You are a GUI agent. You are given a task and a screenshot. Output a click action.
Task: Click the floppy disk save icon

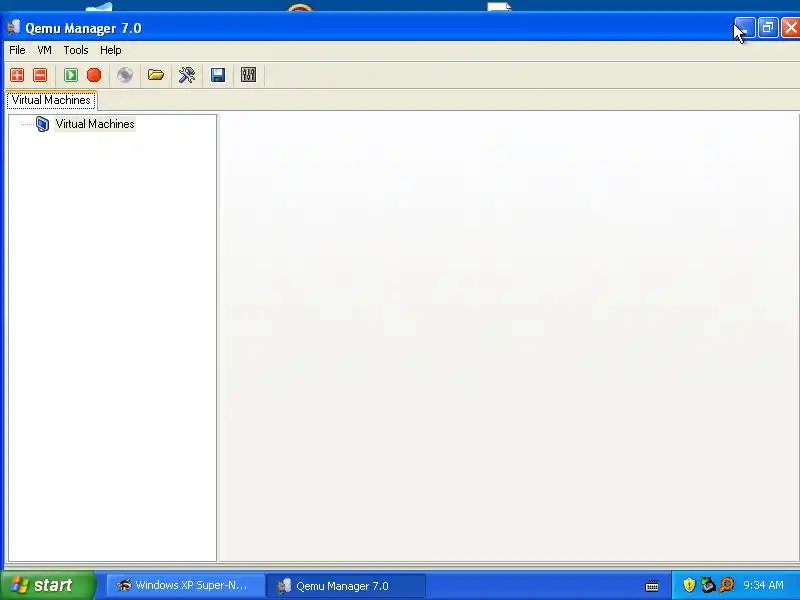218,75
